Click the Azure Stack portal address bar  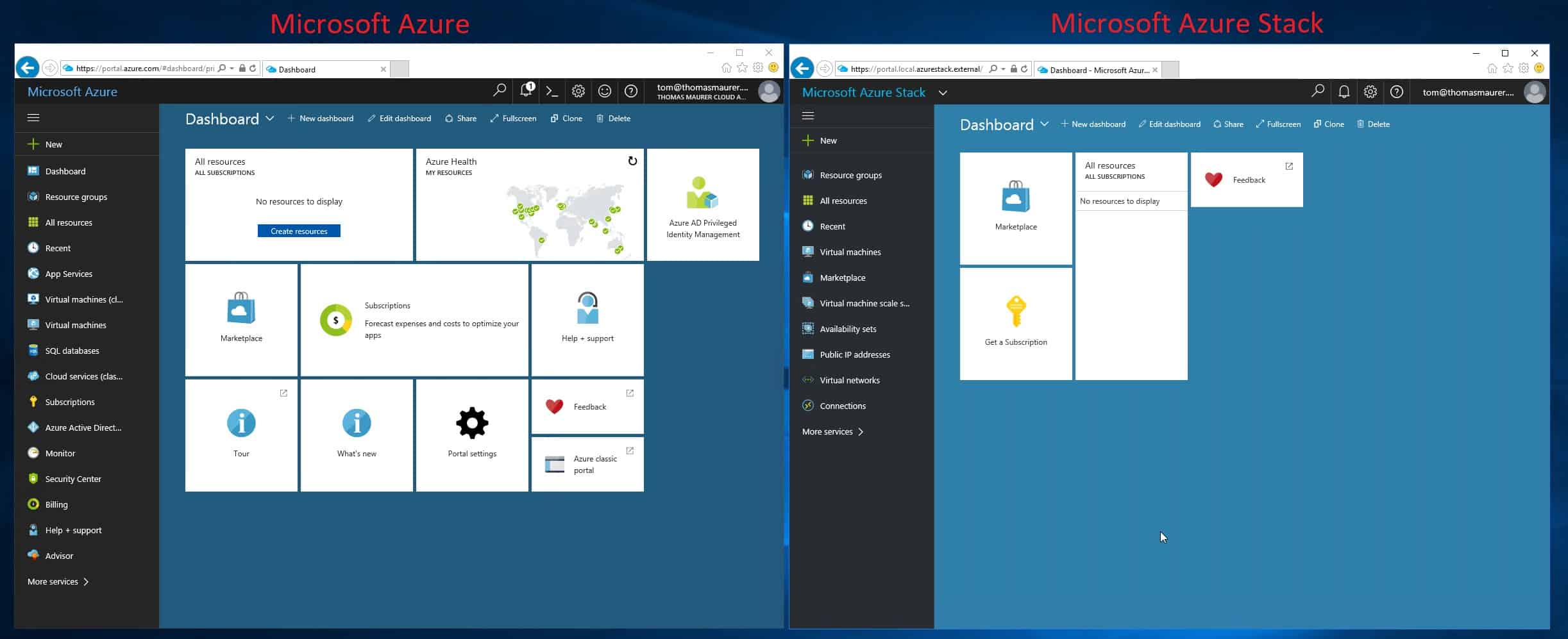coord(916,69)
